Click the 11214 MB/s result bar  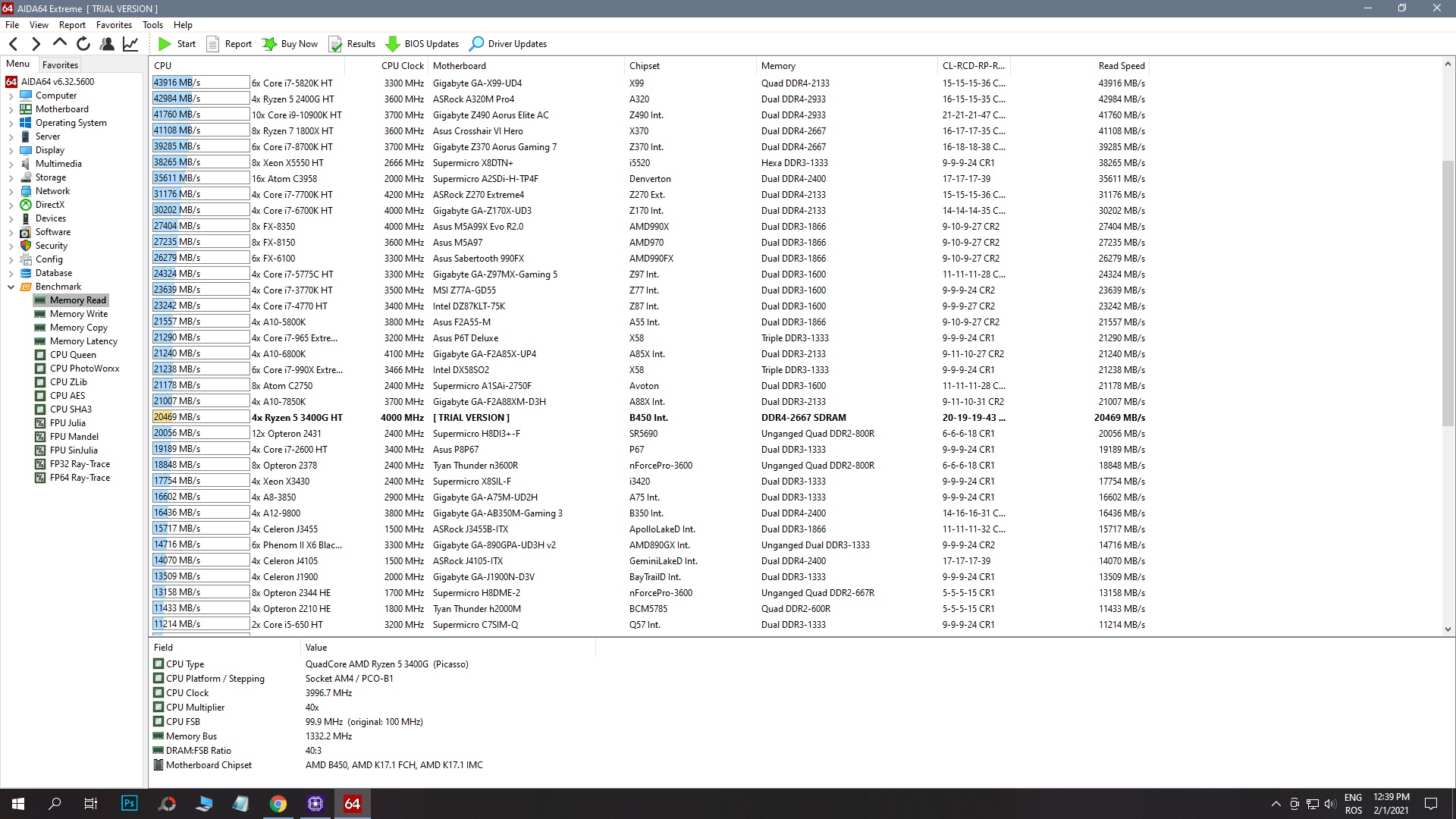pos(201,624)
